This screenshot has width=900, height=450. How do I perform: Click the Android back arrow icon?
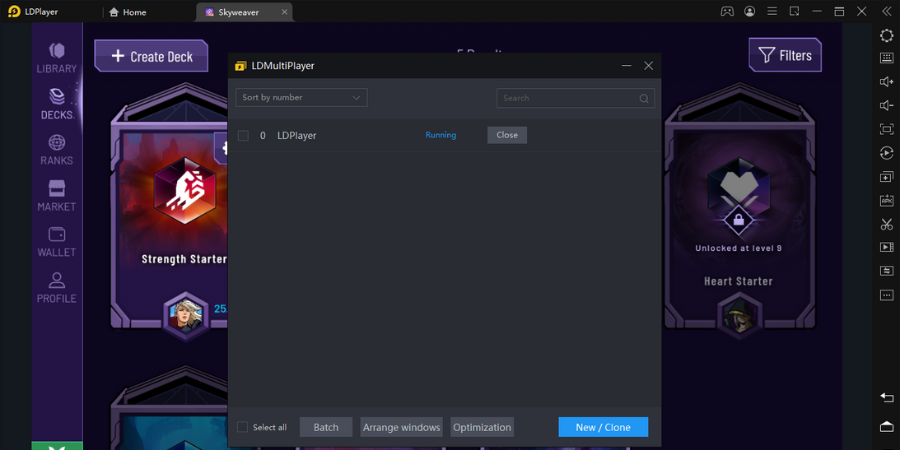click(886, 398)
